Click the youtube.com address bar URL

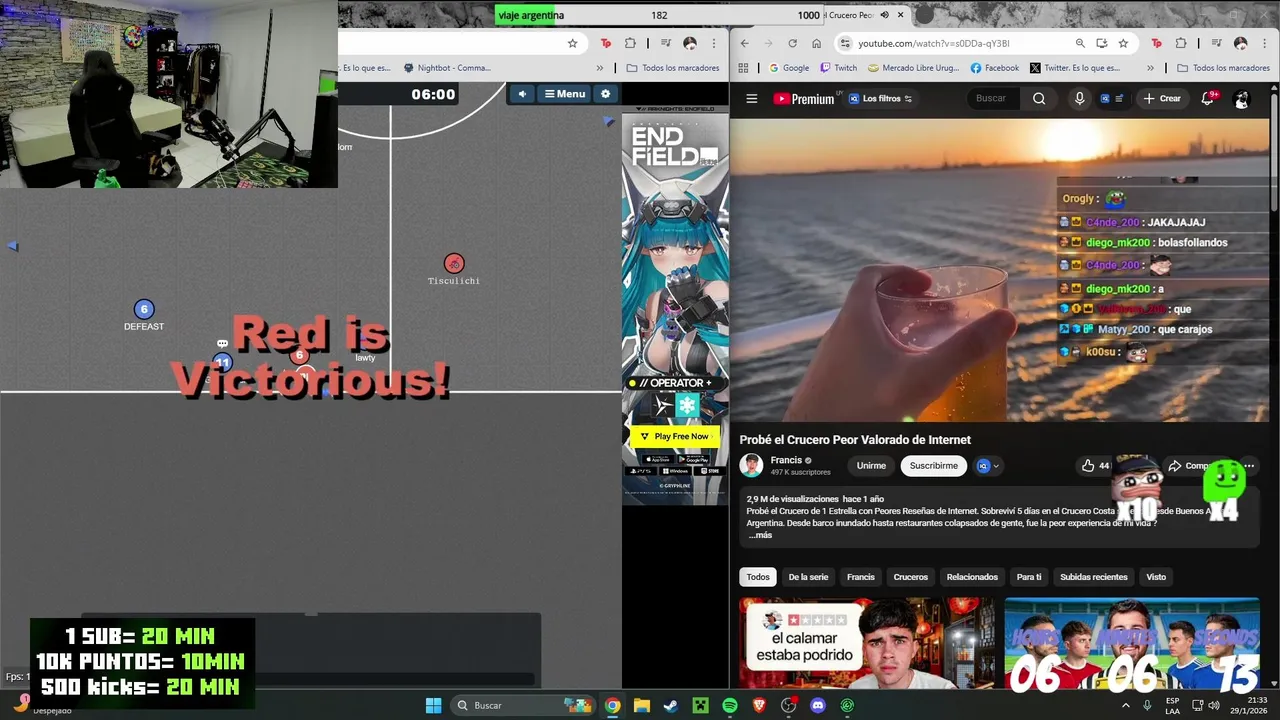pos(934,43)
